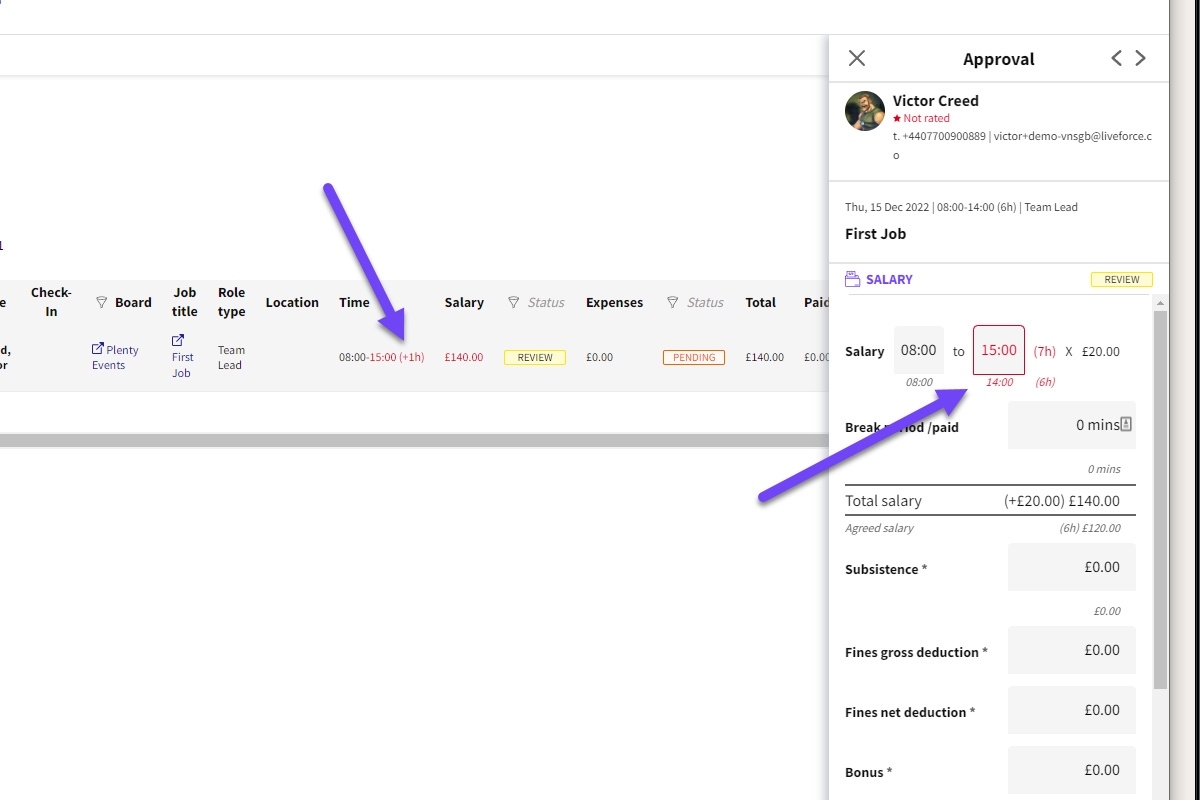The width and height of the screenshot is (1200, 800).
Task: Select the 15:00 end time field
Action: (x=998, y=350)
